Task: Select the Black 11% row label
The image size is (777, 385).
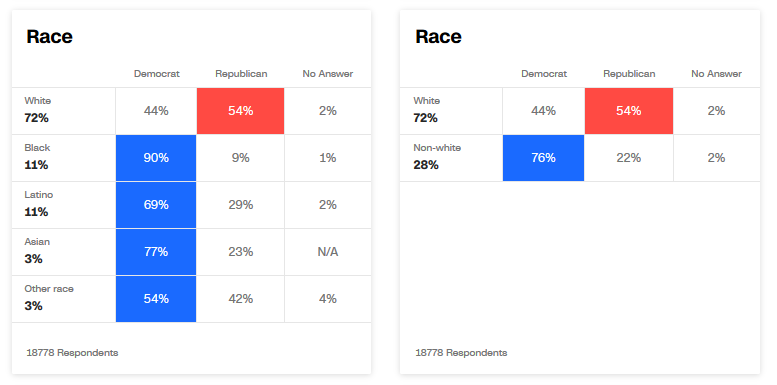Action: pos(38,157)
